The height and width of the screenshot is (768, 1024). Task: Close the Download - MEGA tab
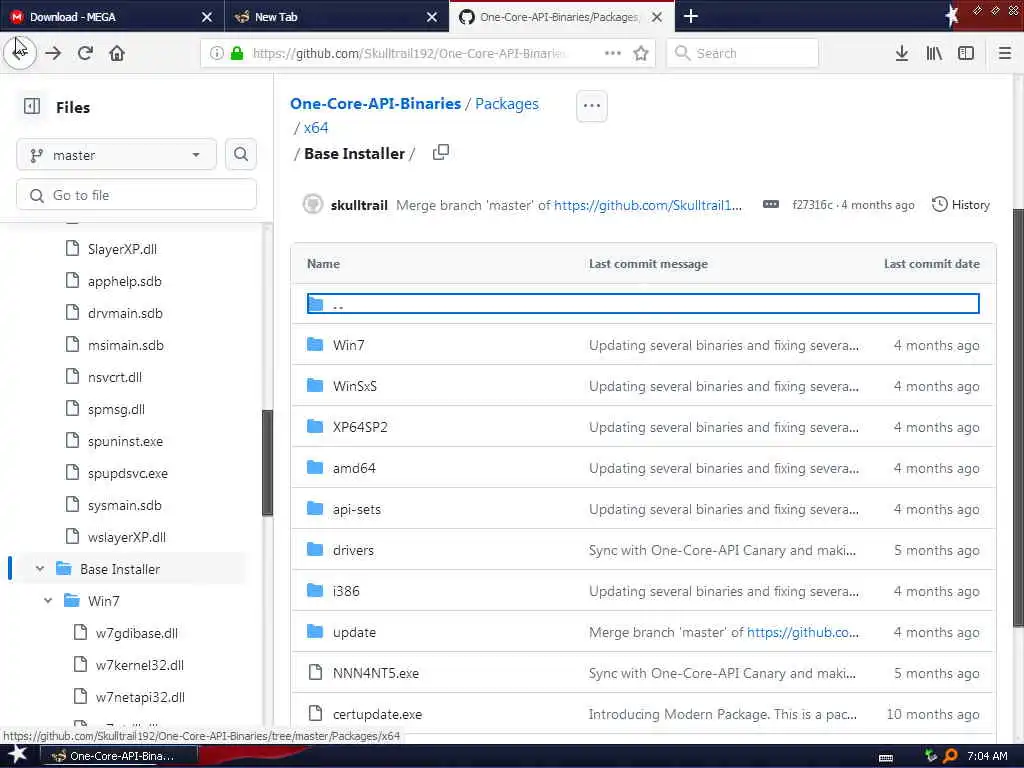coord(206,17)
